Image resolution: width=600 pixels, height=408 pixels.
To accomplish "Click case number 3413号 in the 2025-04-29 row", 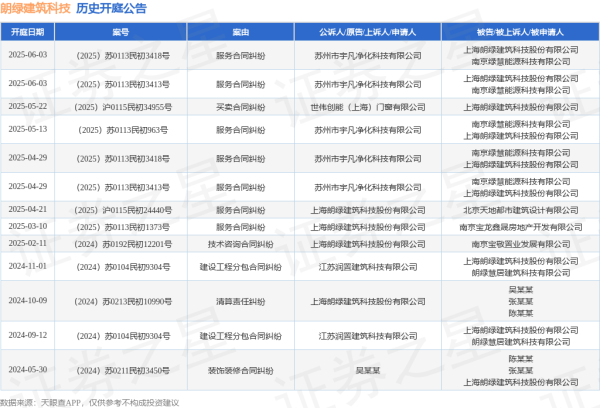I will pyautogui.click(x=122, y=188).
